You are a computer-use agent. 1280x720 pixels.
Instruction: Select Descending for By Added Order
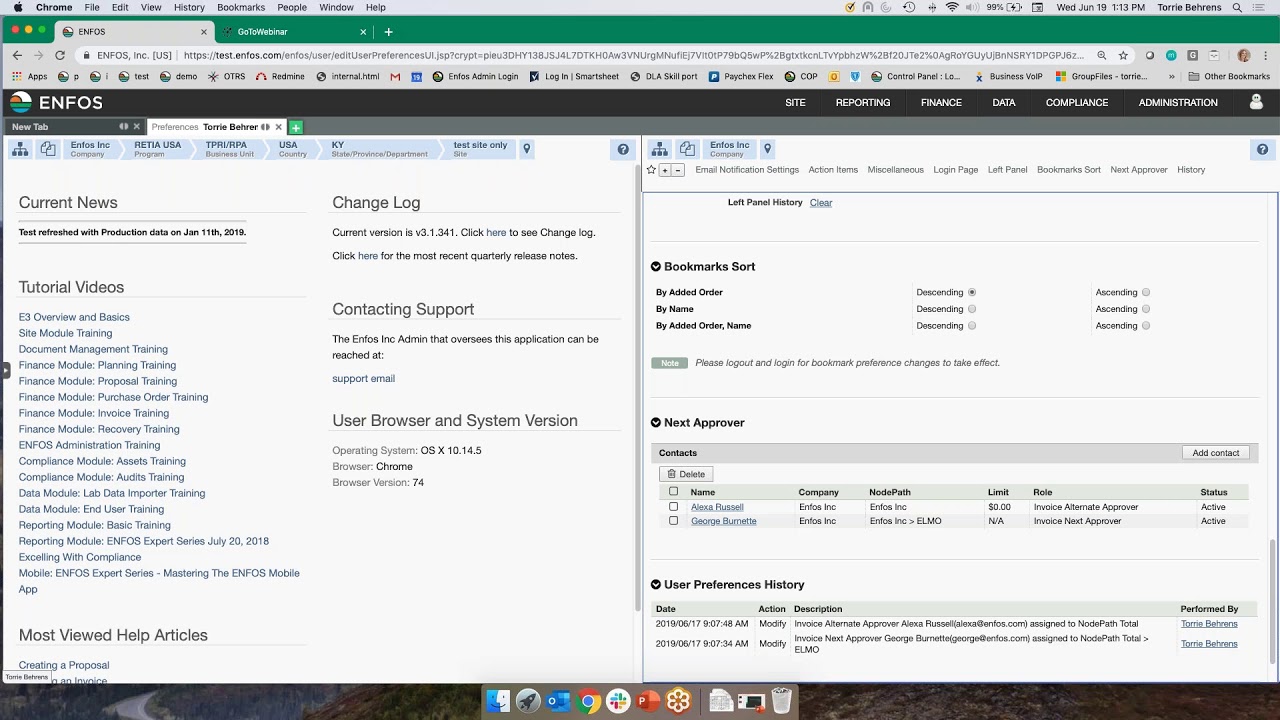point(972,293)
